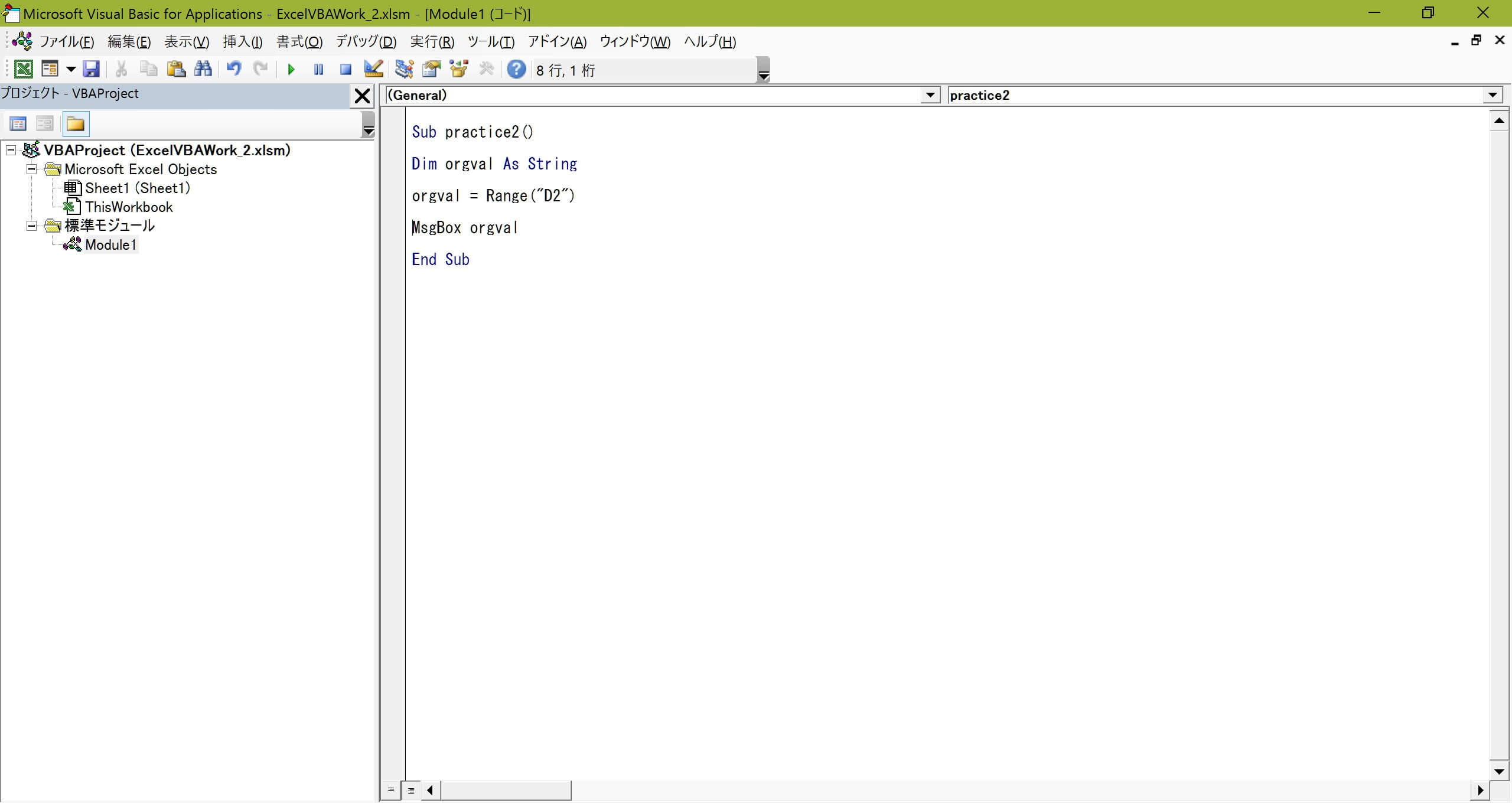The image size is (1512, 803).
Task: Collapse the 標準モジュール folder node
Action: coord(32,226)
